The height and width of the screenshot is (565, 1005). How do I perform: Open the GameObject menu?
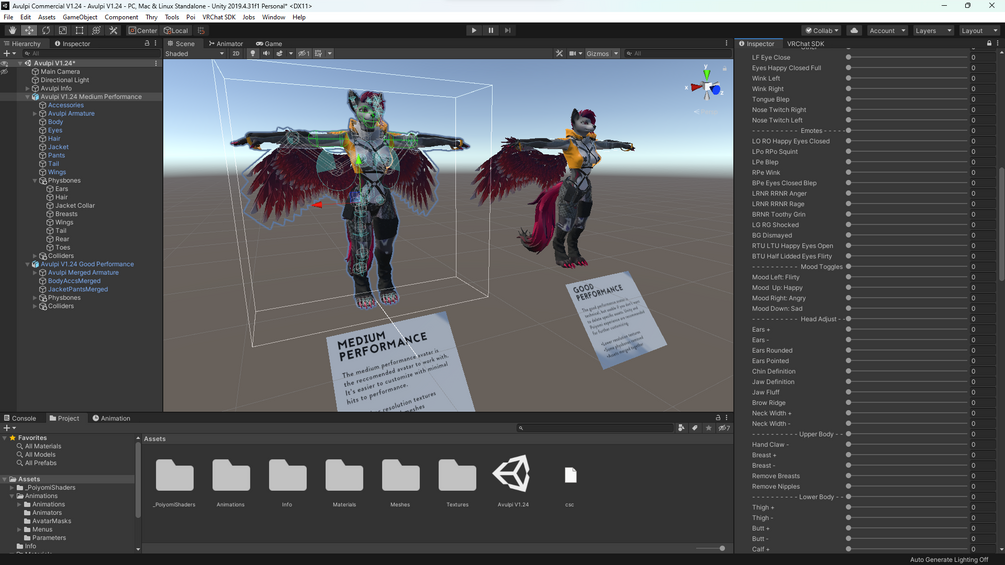[x=80, y=17]
